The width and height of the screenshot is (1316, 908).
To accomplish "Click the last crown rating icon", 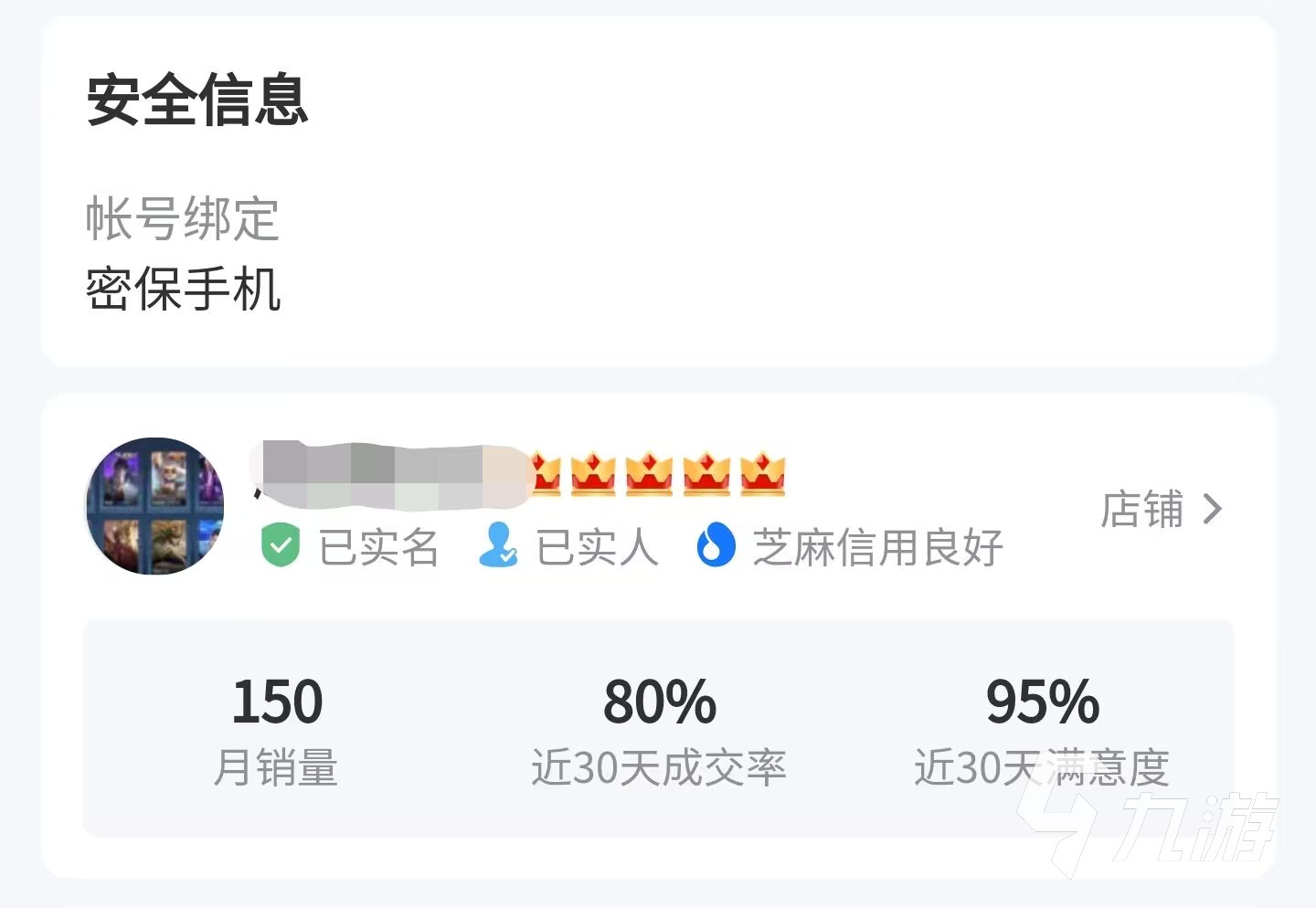I will click(763, 474).
